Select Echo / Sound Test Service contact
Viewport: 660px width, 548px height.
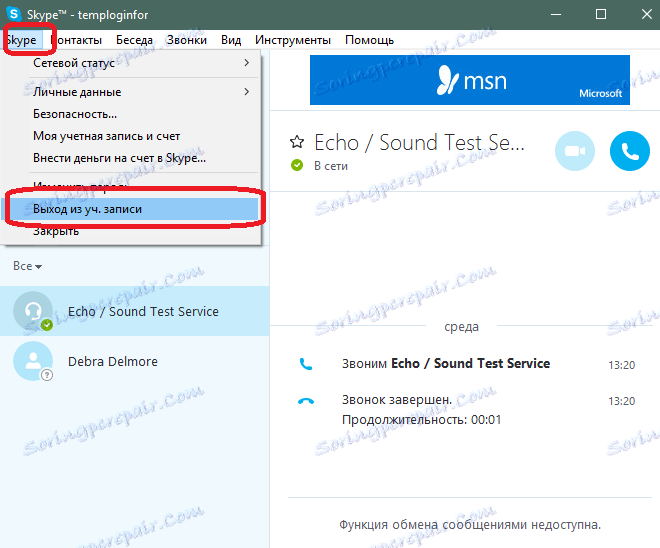coord(135,311)
